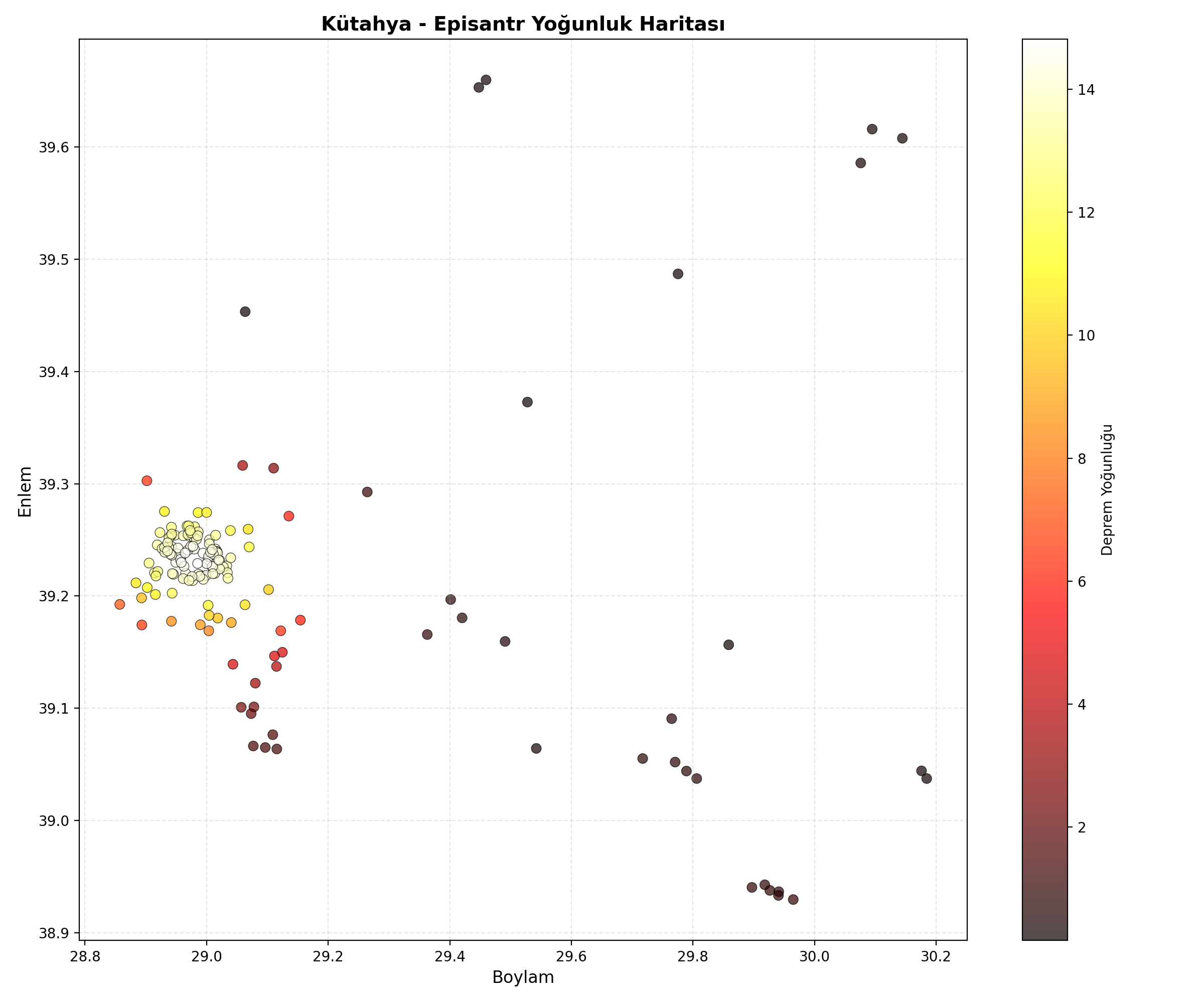The width and height of the screenshot is (1204, 1003).
Task: Click colorbar tick label 6
Action: tap(1082, 582)
